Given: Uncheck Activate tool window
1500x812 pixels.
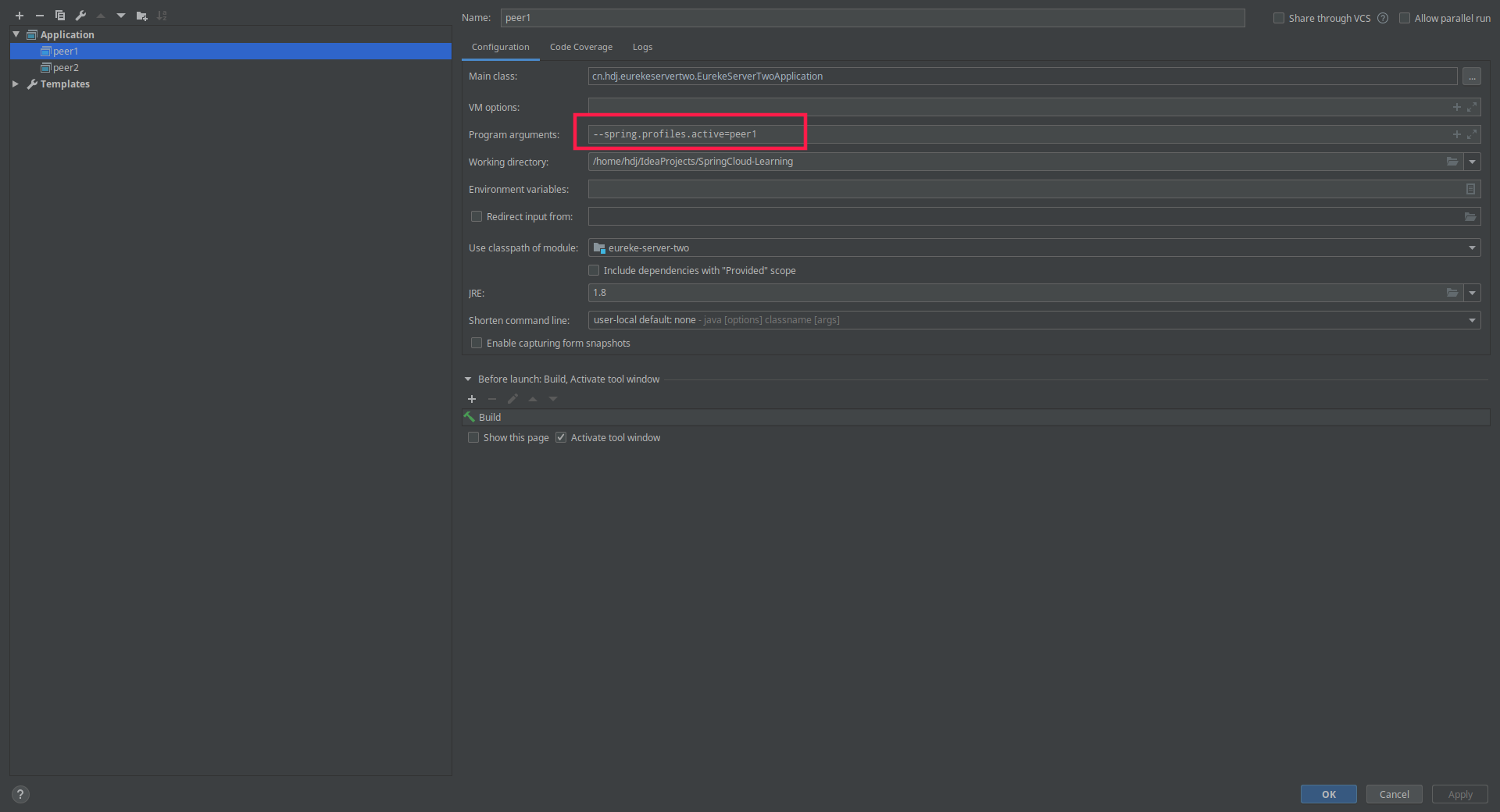Looking at the screenshot, I should pos(561,437).
